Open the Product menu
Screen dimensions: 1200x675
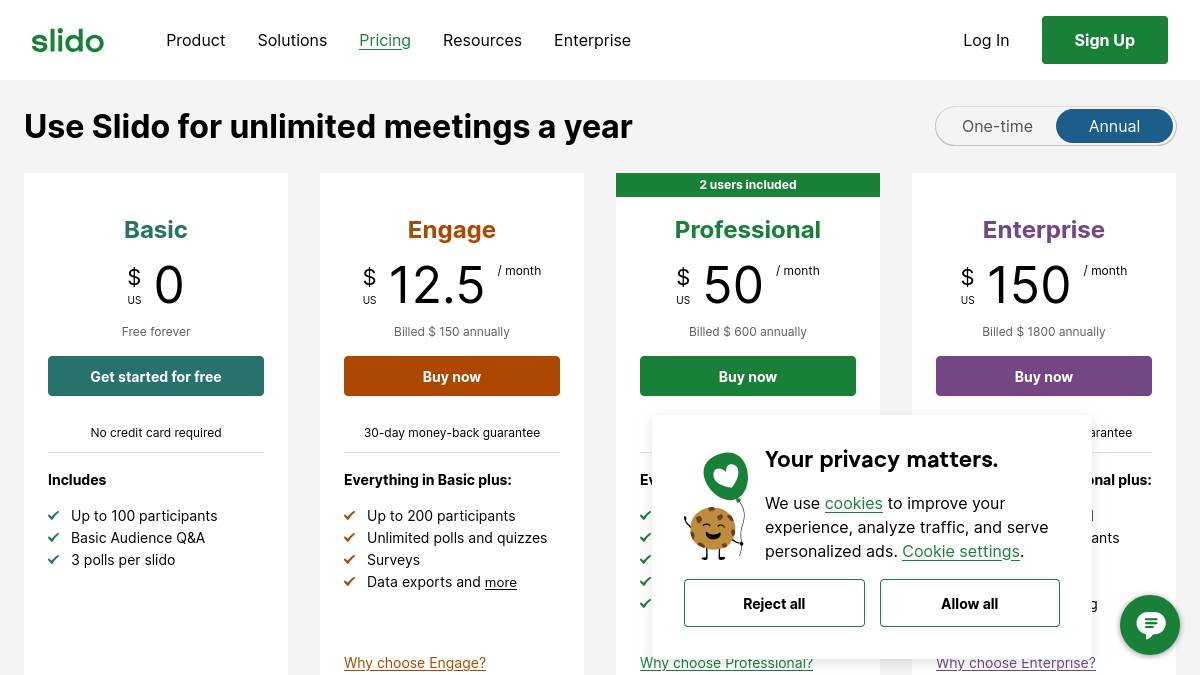195,40
